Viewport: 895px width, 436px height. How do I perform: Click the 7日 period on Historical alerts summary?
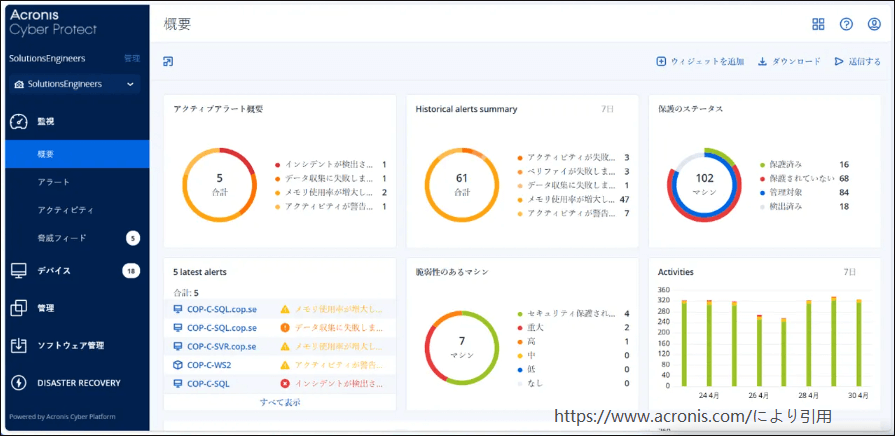(x=607, y=110)
